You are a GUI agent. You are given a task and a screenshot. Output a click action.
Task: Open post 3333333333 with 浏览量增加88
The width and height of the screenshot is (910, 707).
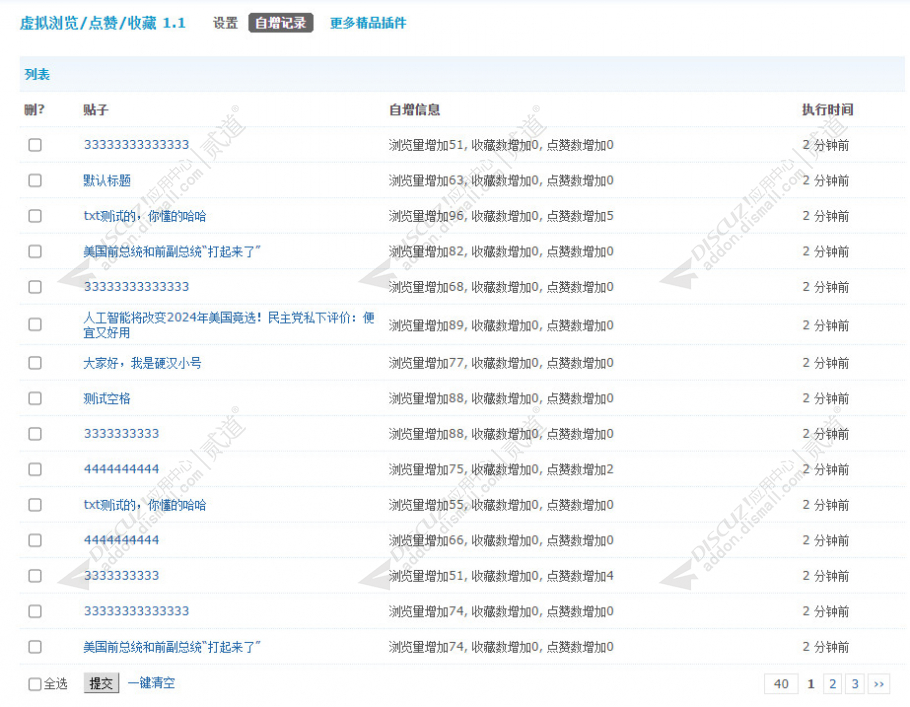pos(121,434)
